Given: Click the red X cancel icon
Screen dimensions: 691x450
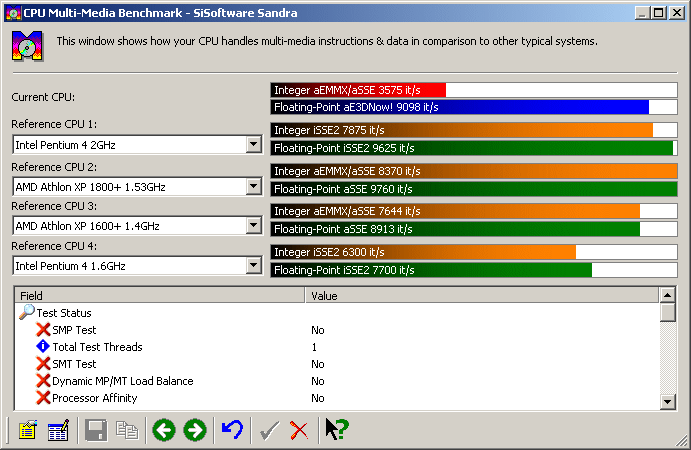Looking at the screenshot, I should pos(299,431).
